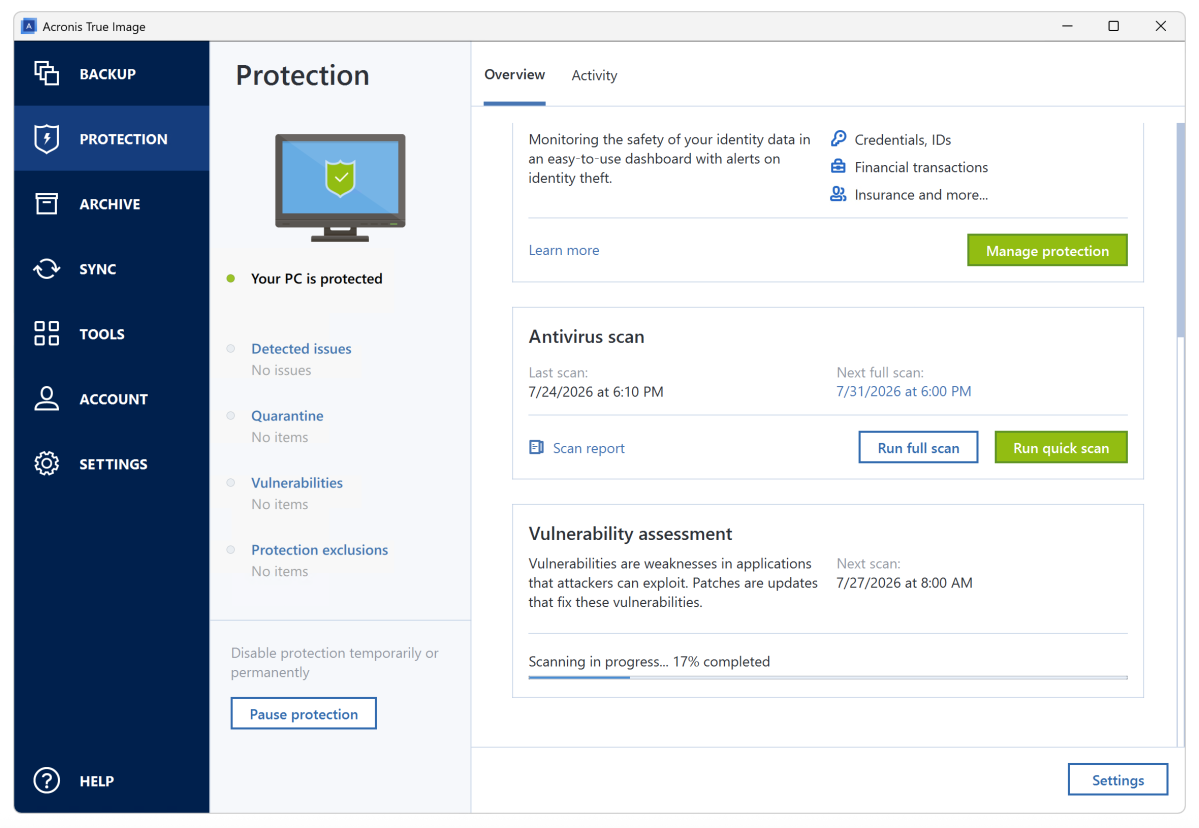Click the Pause protection button
The image size is (1199, 828).
point(304,713)
